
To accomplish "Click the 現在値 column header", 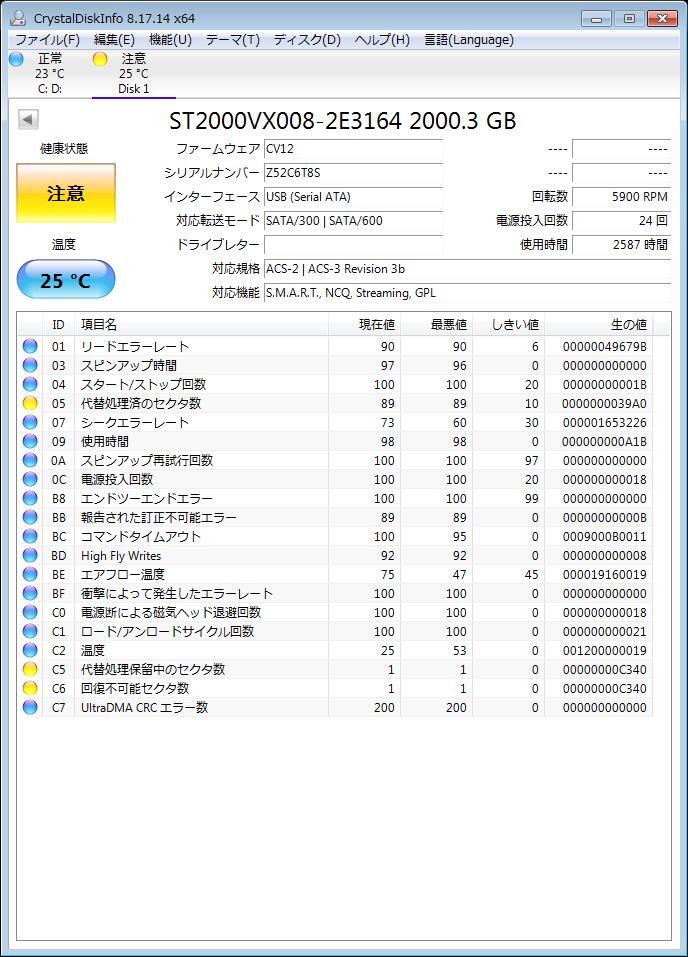I will [364, 325].
